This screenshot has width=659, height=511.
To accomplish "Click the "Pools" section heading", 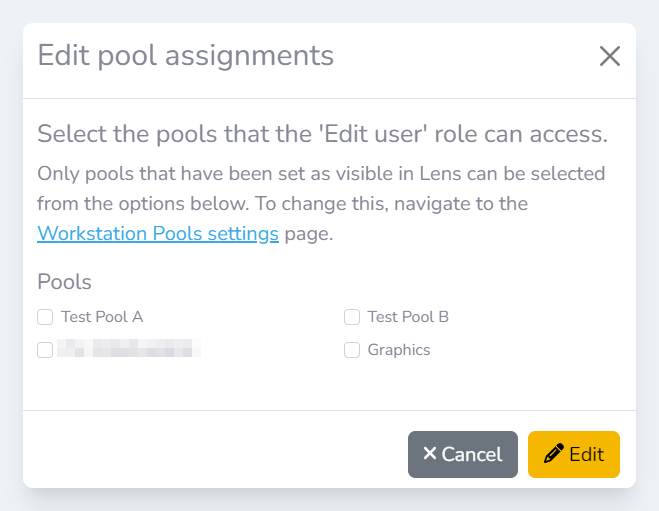I will click(x=65, y=282).
